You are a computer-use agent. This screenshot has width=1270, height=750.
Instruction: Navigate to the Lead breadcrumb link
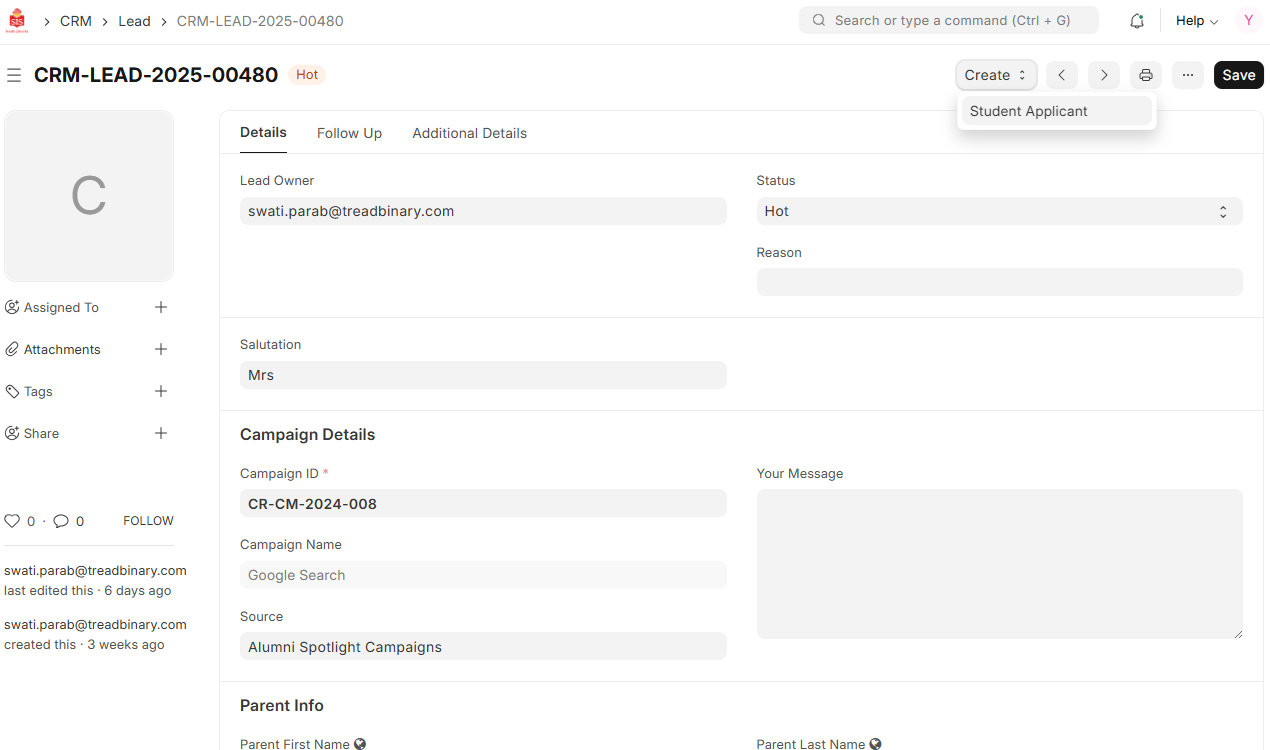tap(134, 21)
